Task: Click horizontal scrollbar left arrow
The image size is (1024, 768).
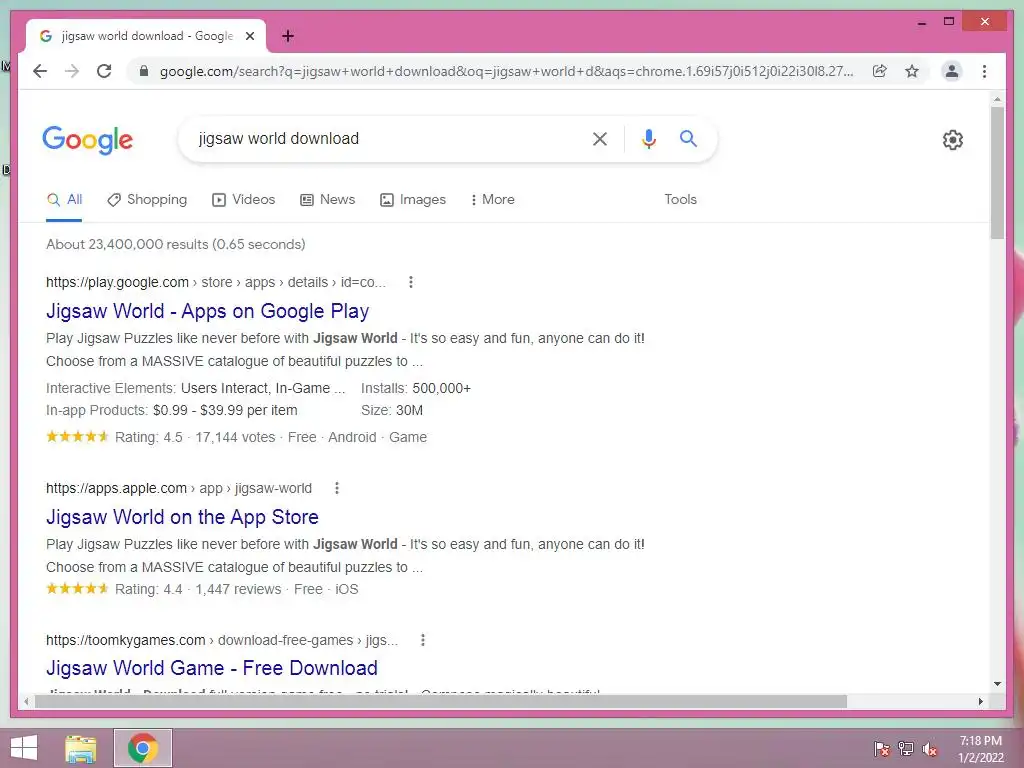Action: 26,701
